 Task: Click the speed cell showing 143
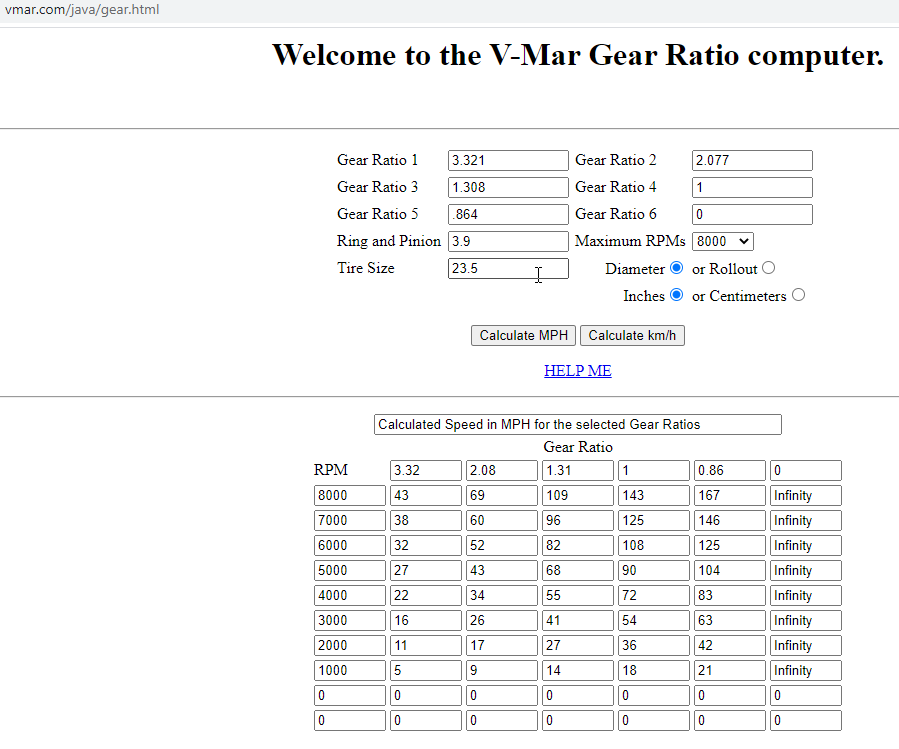[654, 496]
